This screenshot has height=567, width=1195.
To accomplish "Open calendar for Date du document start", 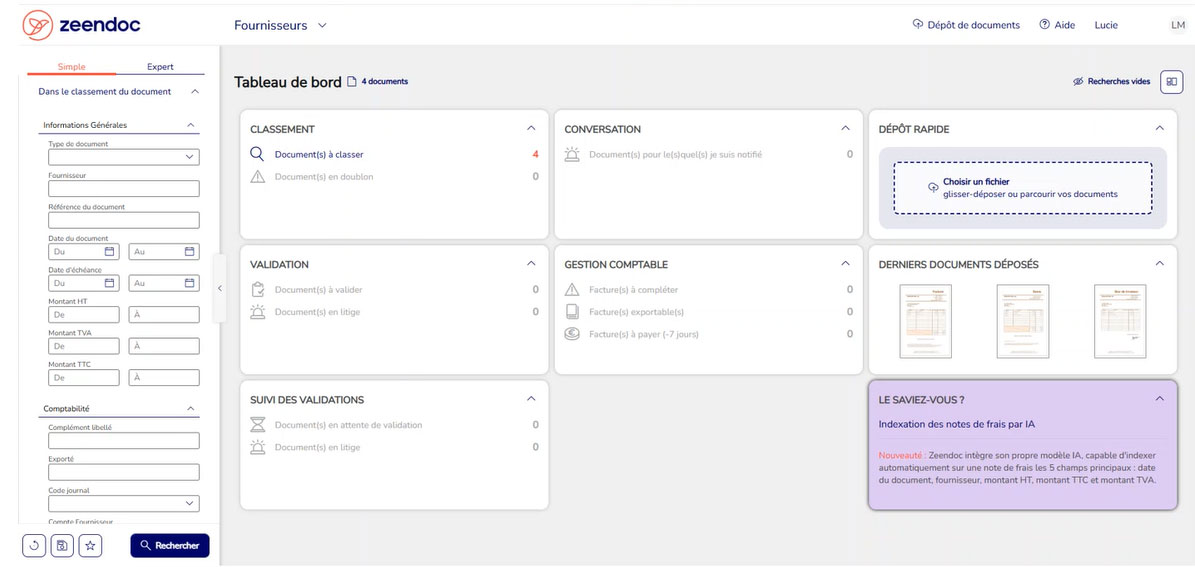I will [110, 252].
